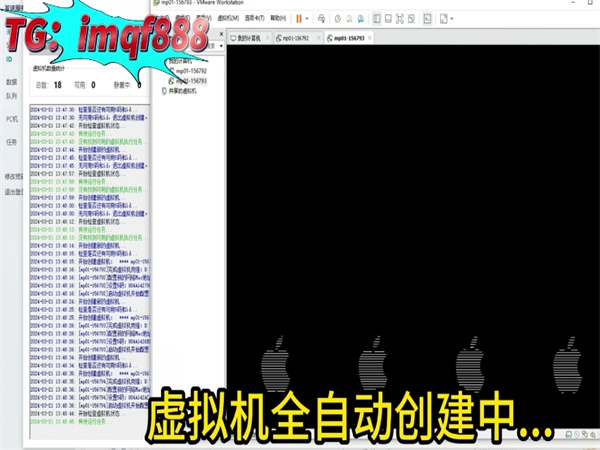
Task: Click the send Ctrl+Alt+Del toolbar icon
Action: click(321, 18)
